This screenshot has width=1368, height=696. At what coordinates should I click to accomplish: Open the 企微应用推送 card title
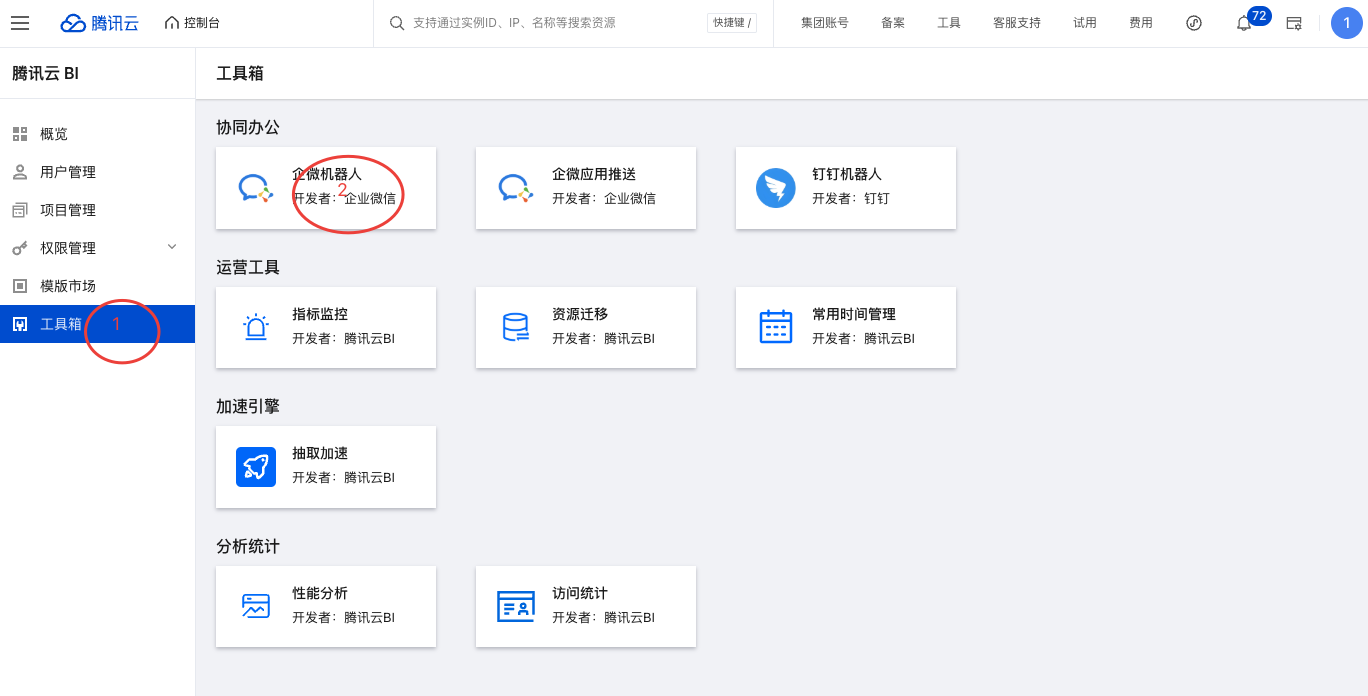[x=594, y=174]
